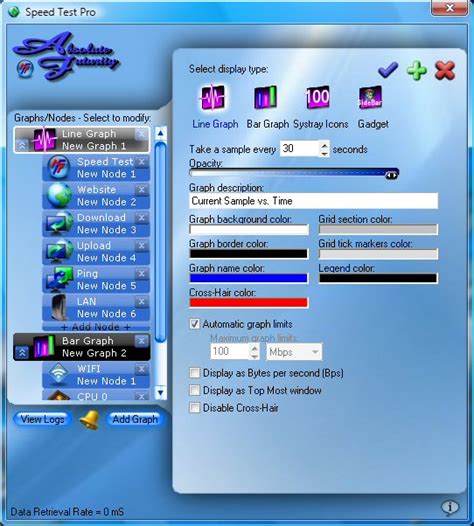The height and width of the screenshot is (526, 474).
Task: Decrease the maximum graph limit value
Action: tap(255, 356)
